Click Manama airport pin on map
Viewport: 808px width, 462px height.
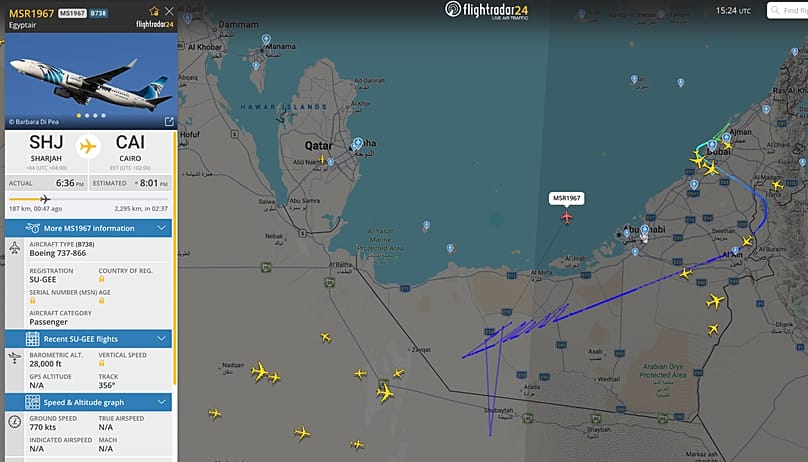(x=266, y=40)
